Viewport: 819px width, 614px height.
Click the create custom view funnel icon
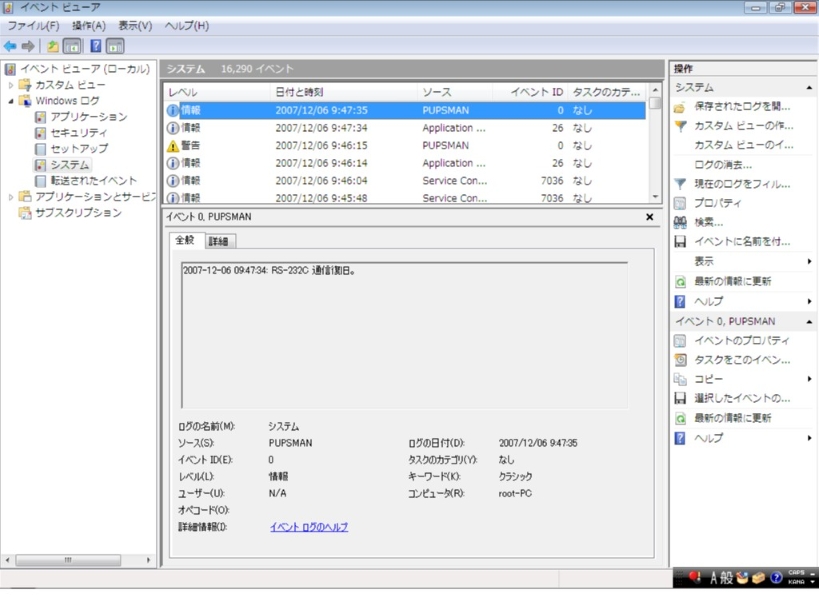pyautogui.click(x=680, y=126)
